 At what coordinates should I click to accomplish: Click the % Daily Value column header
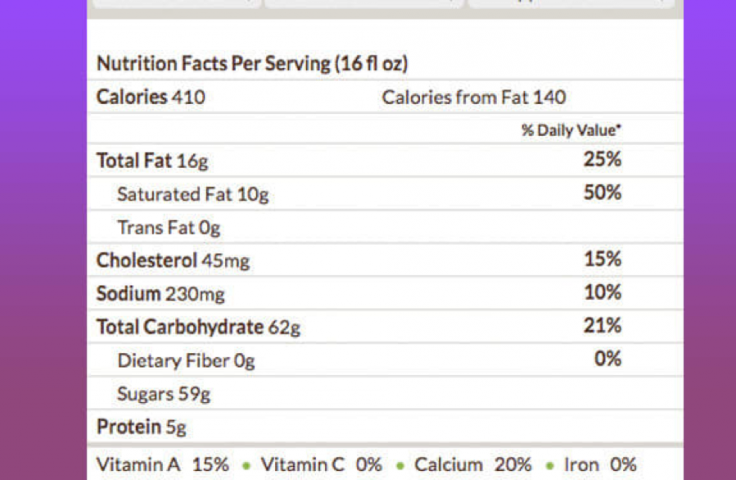(571, 130)
